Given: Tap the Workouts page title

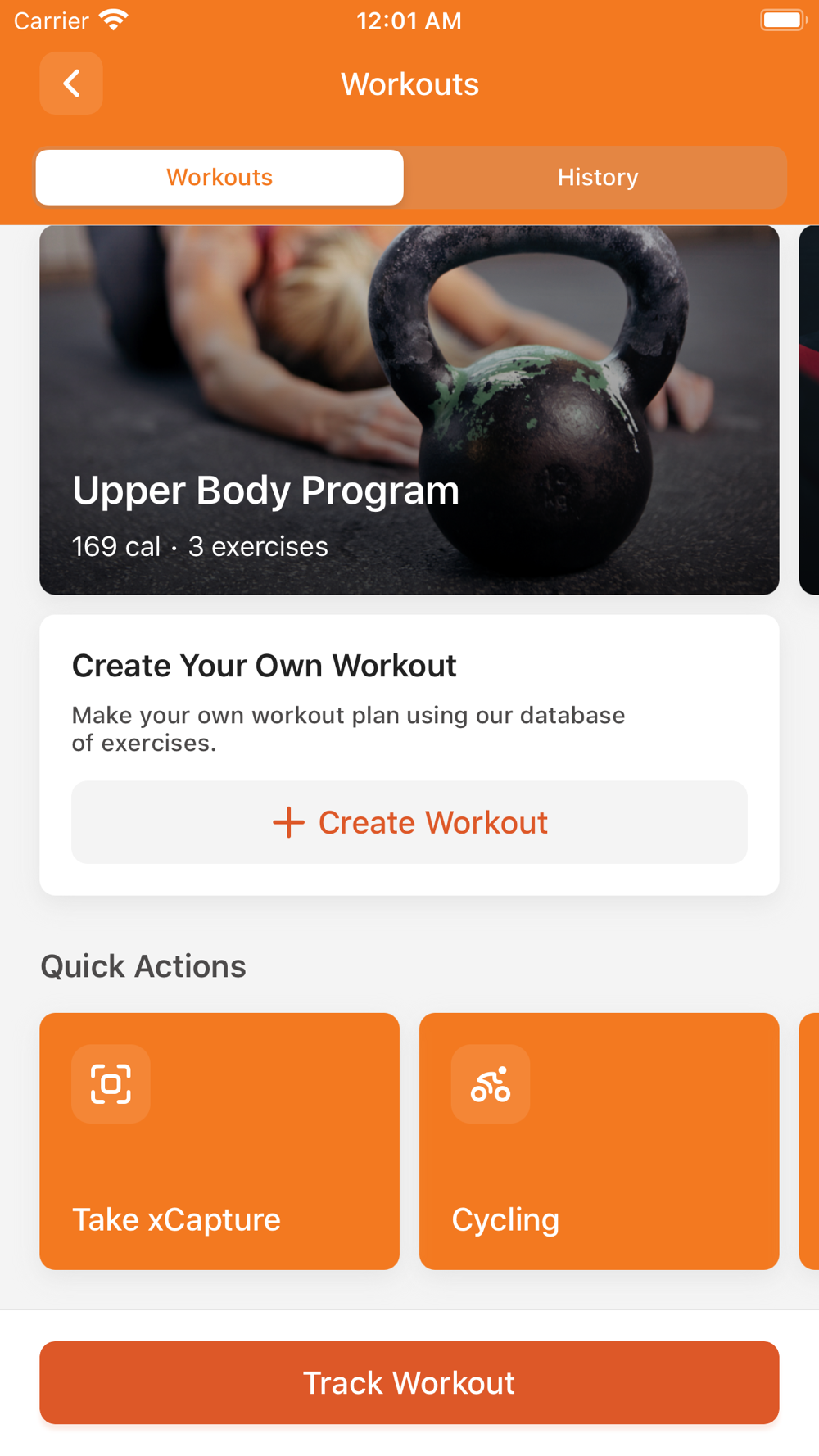Looking at the screenshot, I should (409, 84).
